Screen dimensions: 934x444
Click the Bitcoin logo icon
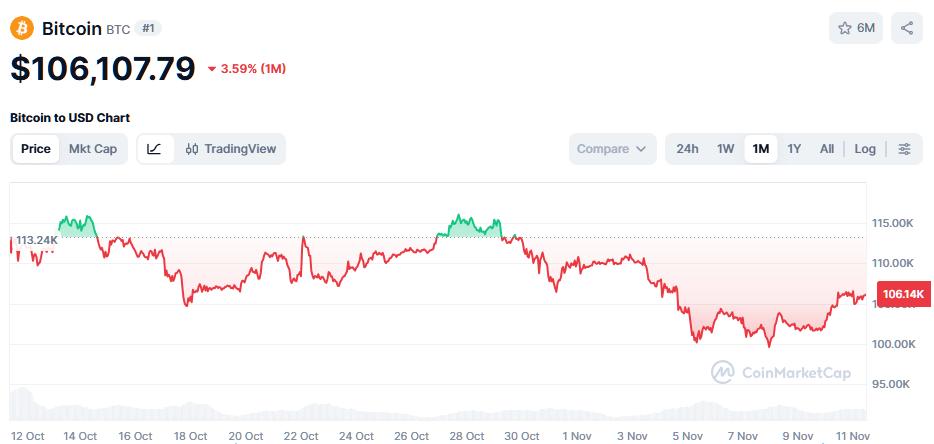(22, 28)
